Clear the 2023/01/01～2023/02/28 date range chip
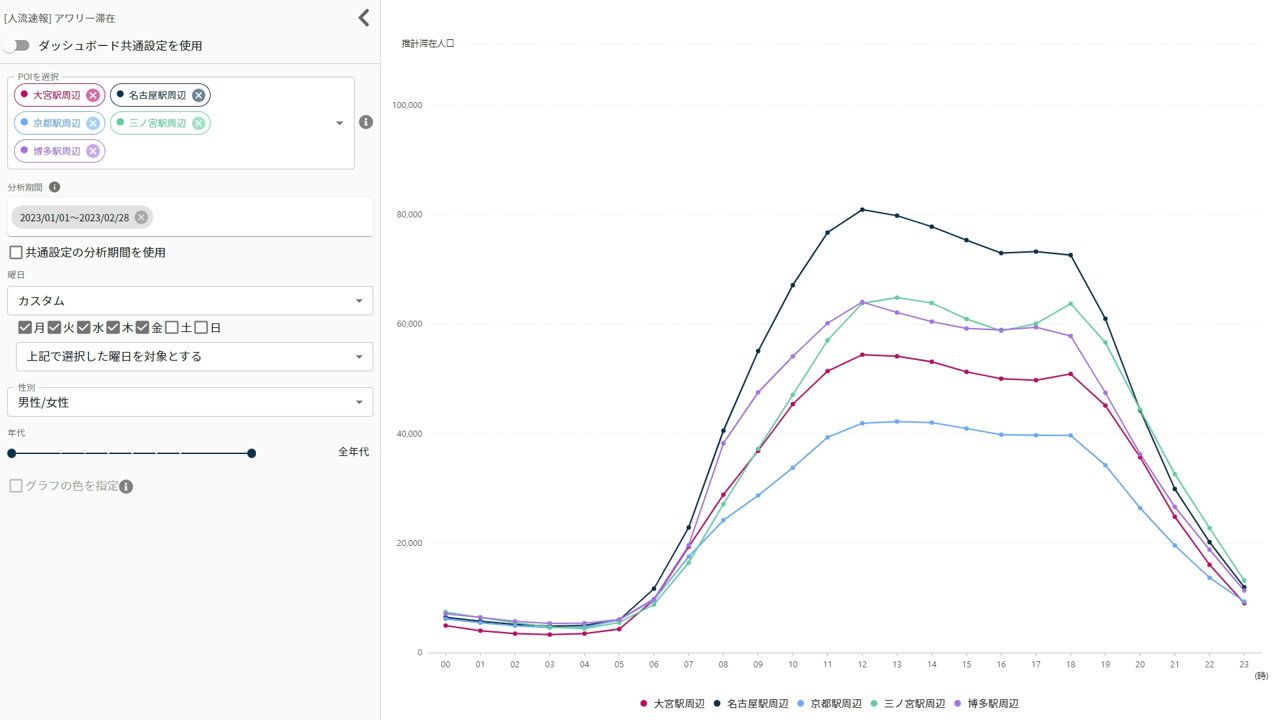This screenshot has height=720, width=1280. point(141,217)
